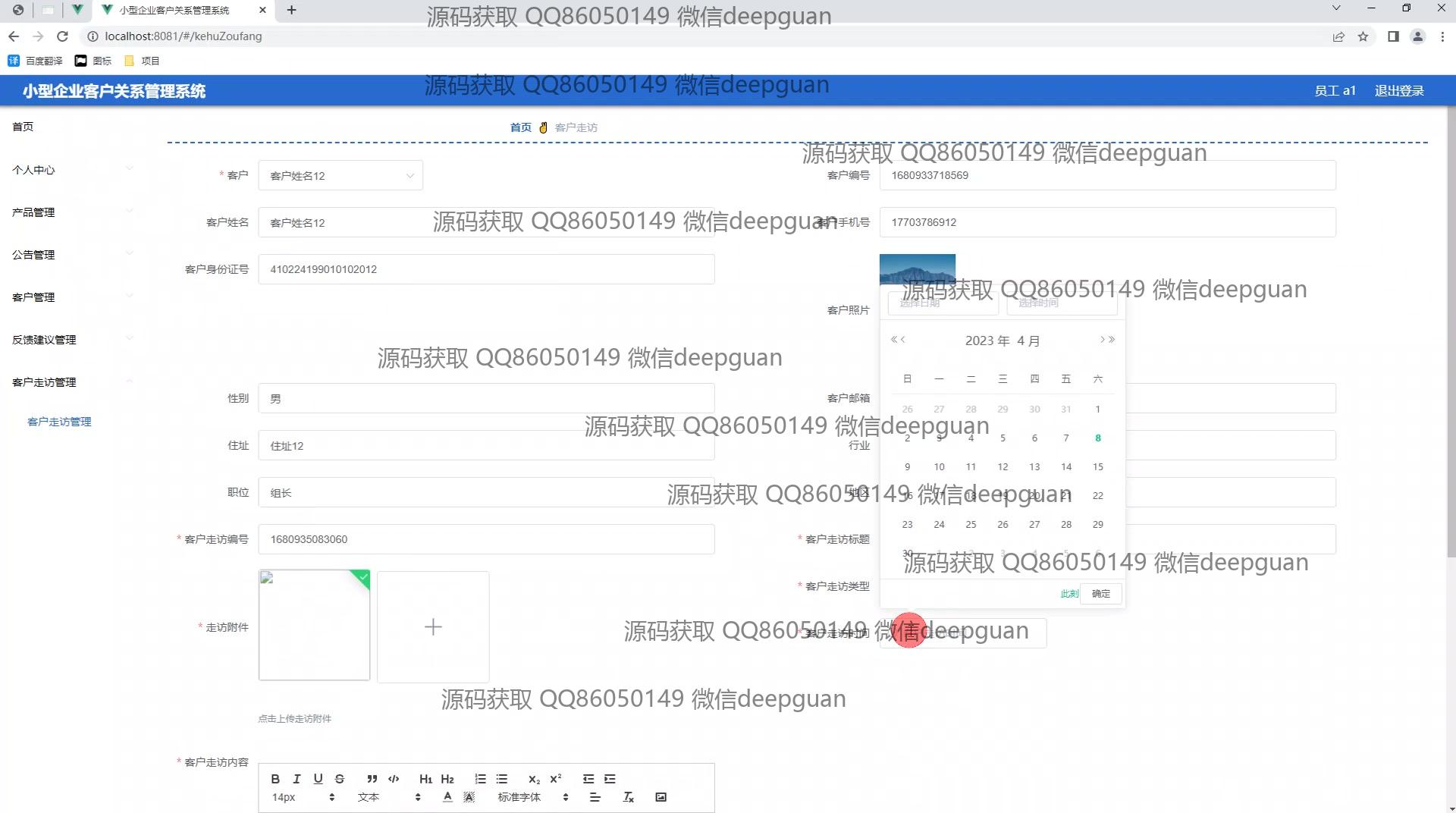Screen dimensions: 1456x813
Task: Open the 标准字体 font family dropdown
Action: point(532,797)
